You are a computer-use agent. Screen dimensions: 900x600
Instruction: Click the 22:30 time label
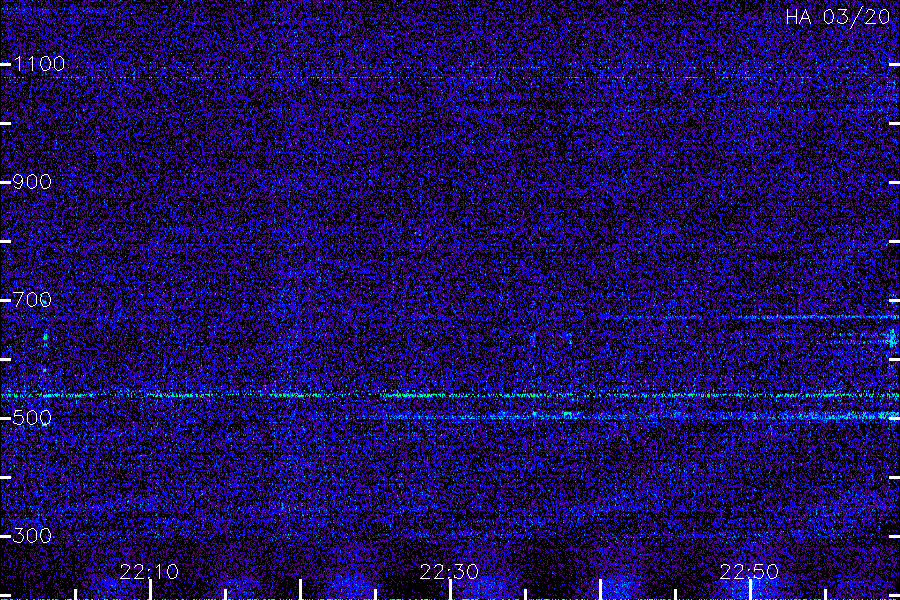449,572
